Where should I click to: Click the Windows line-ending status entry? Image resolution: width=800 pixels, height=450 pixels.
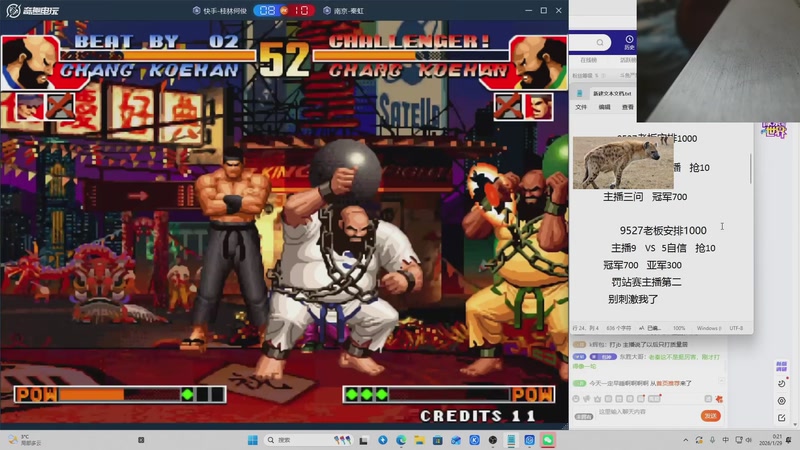pyautogui.click(x=709, y=328)
